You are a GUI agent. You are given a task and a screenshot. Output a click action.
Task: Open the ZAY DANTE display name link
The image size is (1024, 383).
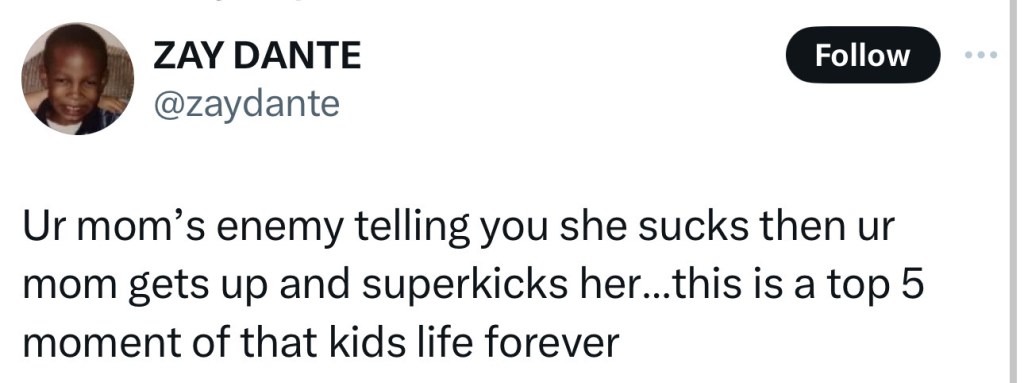tap(257, 55)
